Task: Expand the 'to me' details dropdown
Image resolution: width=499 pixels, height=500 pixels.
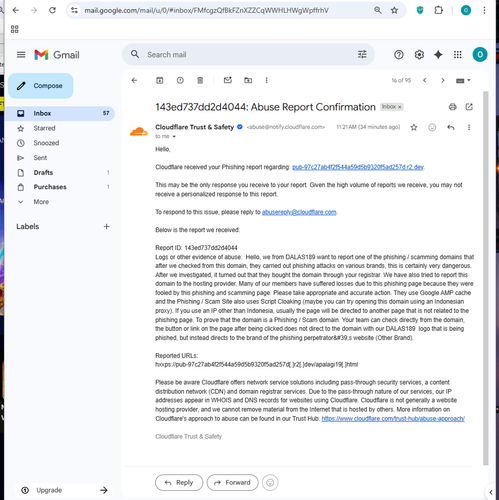Action: pos(174,136)
